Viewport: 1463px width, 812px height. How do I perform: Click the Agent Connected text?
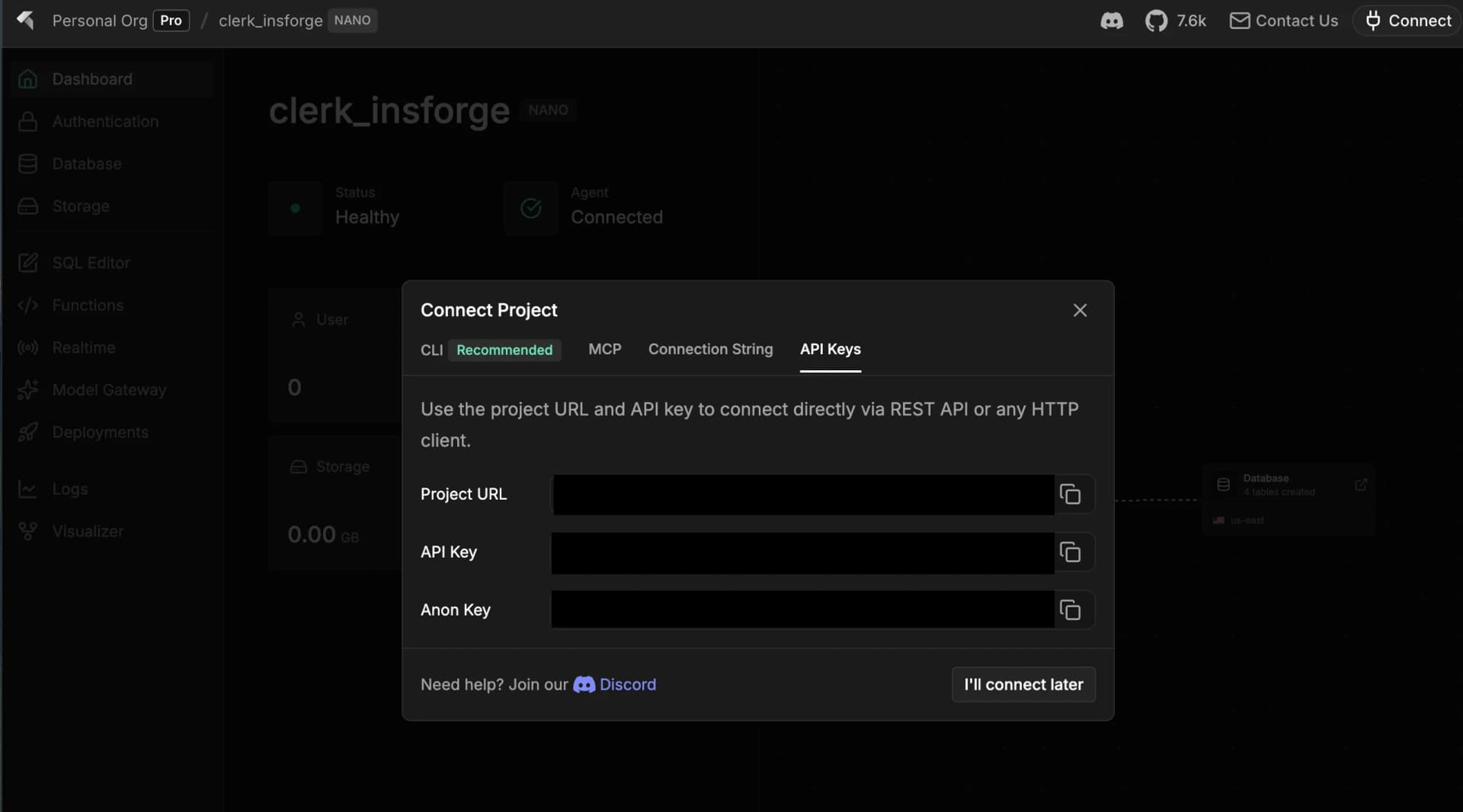(x=616, y=217)
